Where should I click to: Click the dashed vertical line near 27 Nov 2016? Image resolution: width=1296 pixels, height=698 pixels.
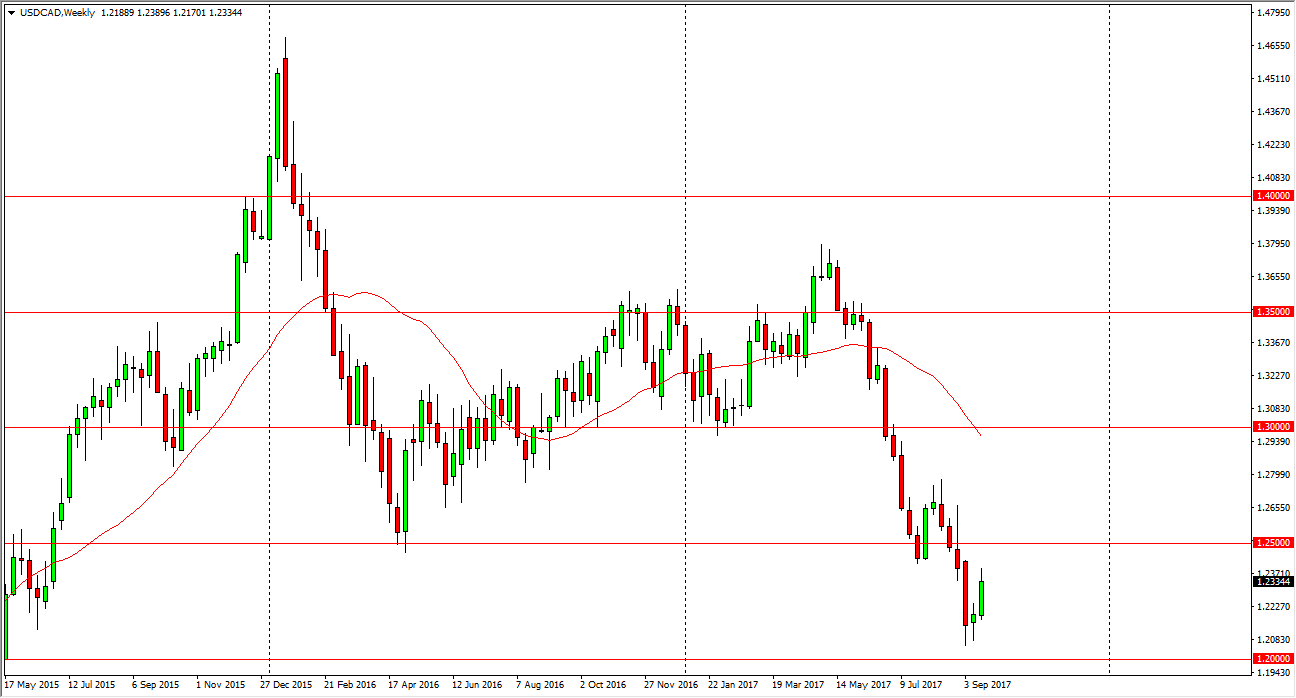(x=684, y=400)
